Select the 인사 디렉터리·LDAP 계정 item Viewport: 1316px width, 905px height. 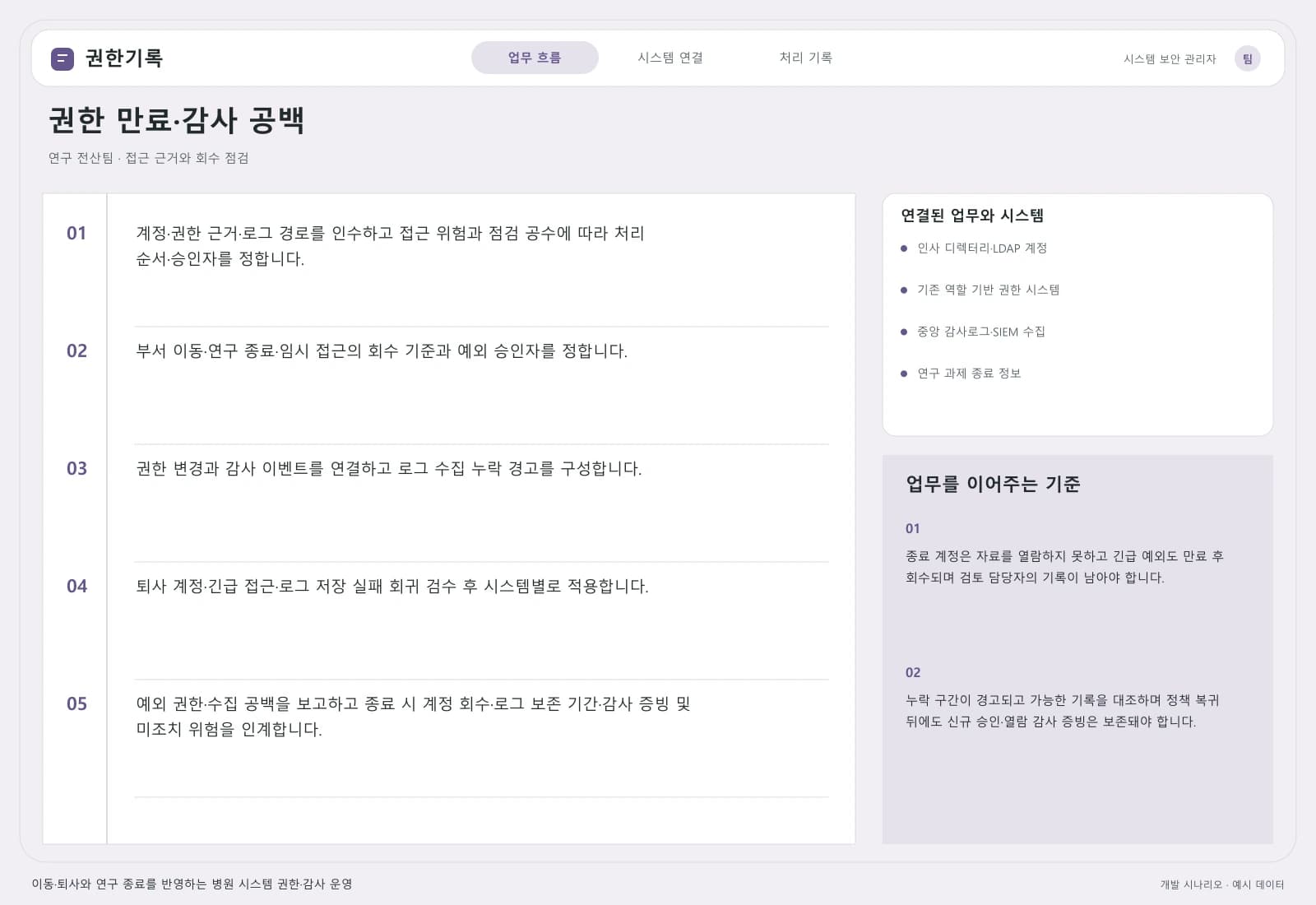[x=982, y=248]
